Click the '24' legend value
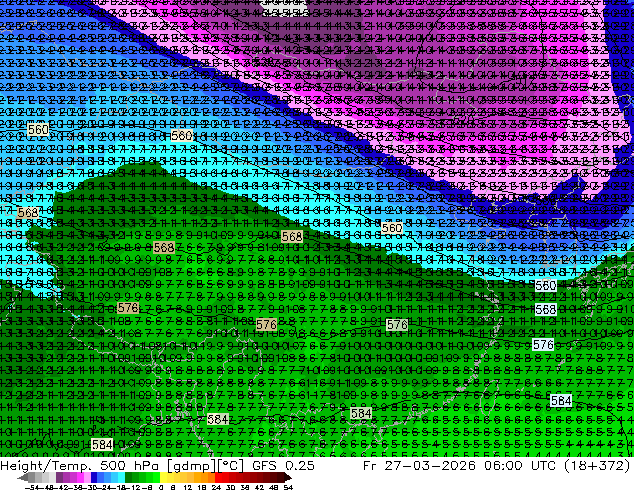This screenshot has width=634, height=490. 216,487
